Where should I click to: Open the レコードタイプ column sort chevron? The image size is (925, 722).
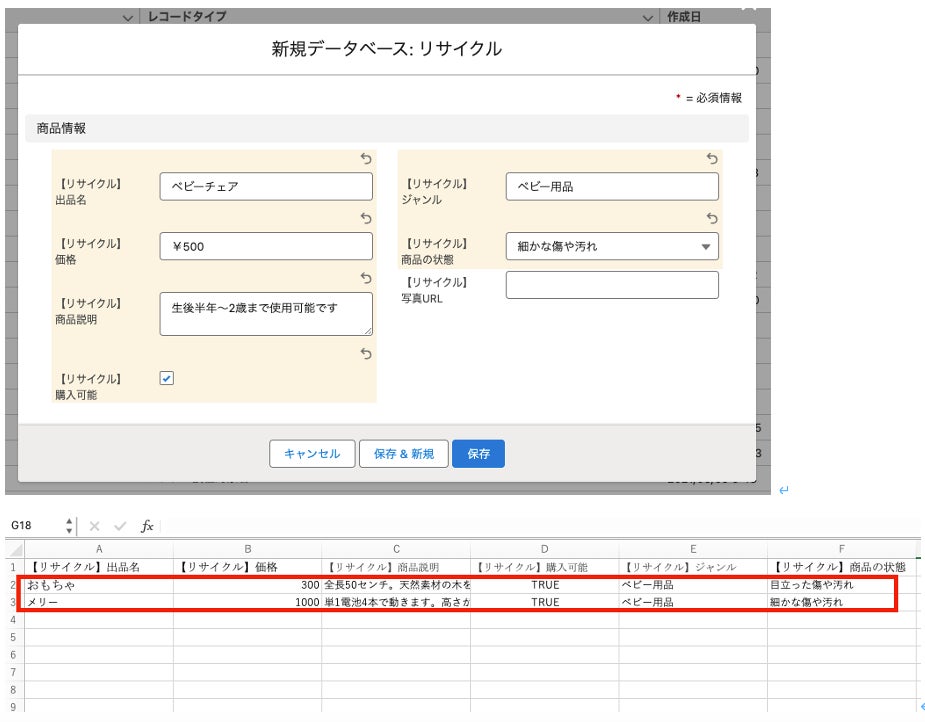click(647, 18)
